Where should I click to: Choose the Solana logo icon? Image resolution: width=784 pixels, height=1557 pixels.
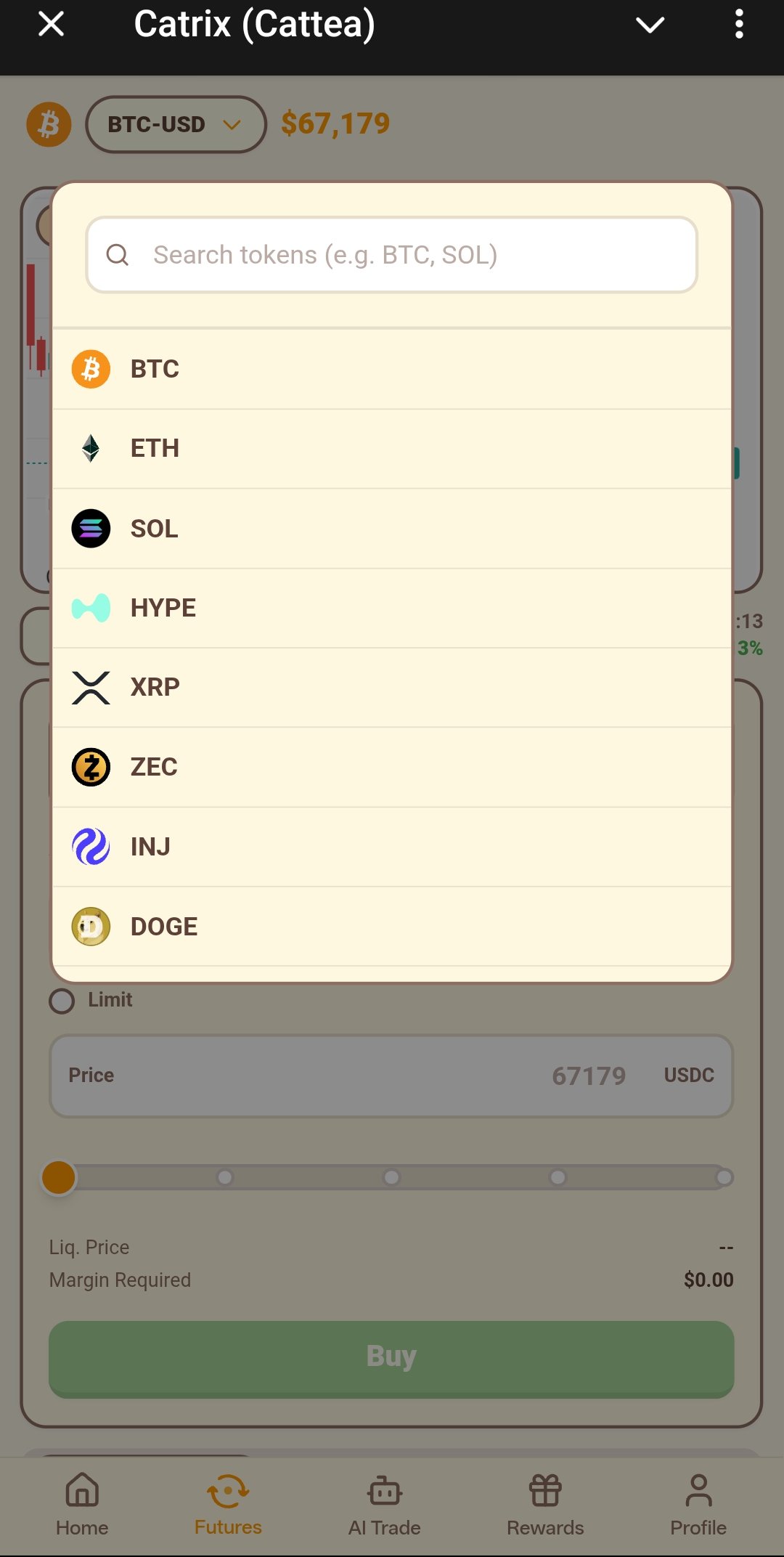91,528
